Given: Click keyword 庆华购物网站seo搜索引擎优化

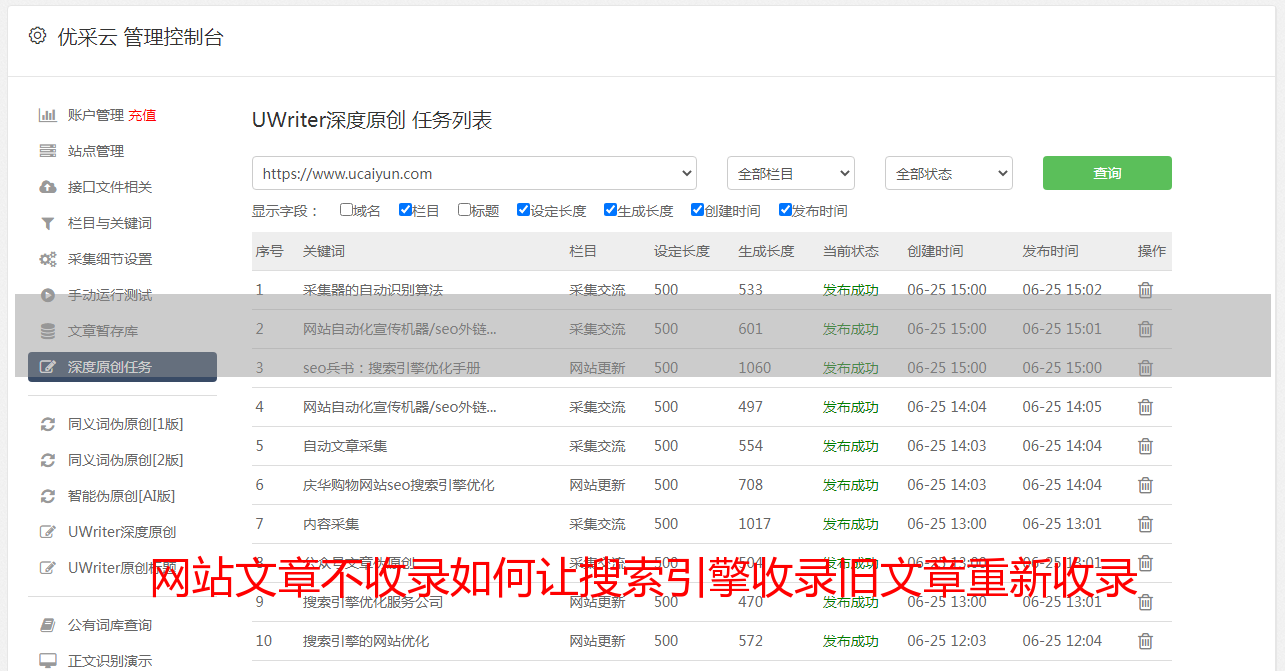Looking at the screenshot, I should point(399,485).
